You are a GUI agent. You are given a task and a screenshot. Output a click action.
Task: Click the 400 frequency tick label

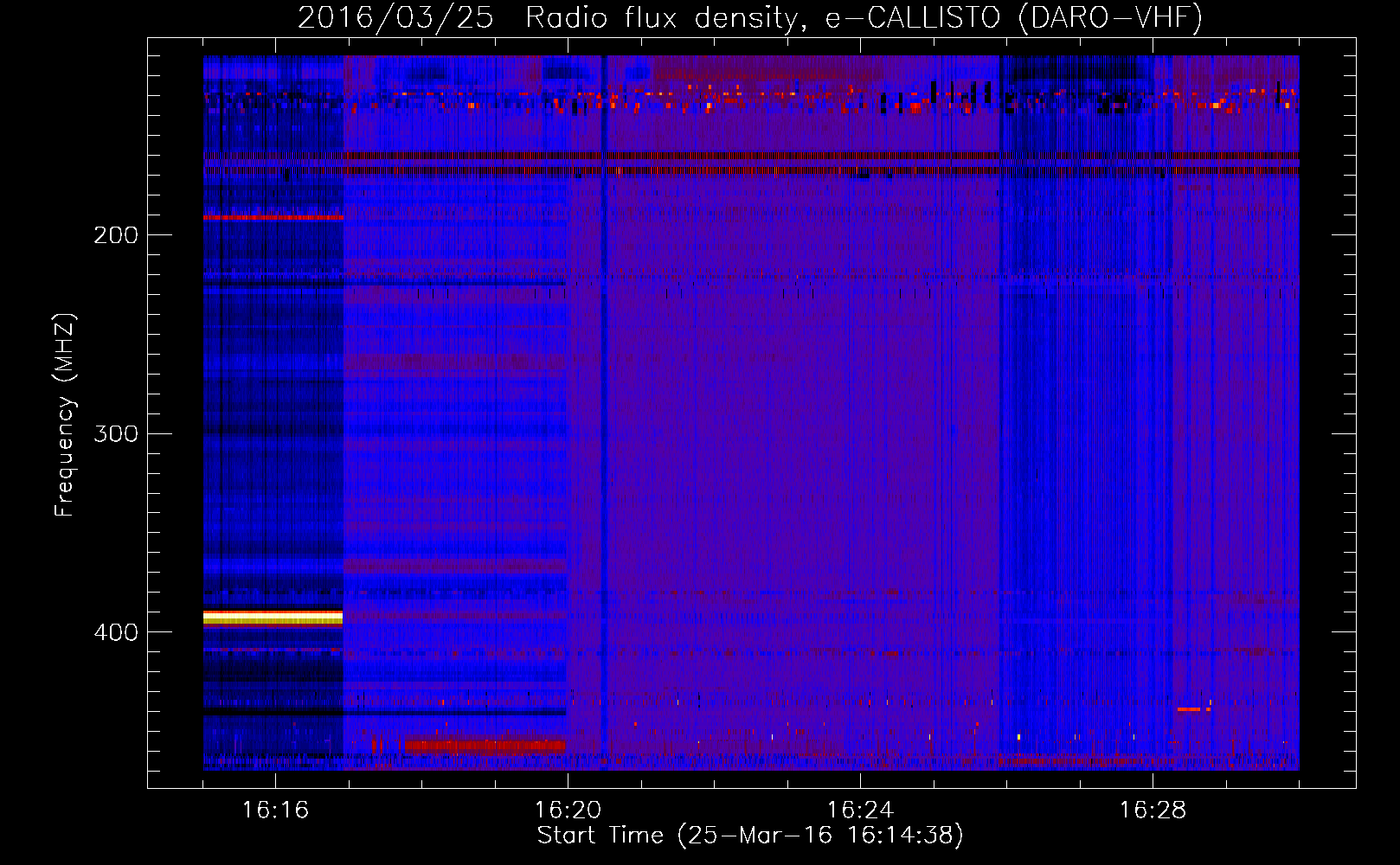coord(116,632)
